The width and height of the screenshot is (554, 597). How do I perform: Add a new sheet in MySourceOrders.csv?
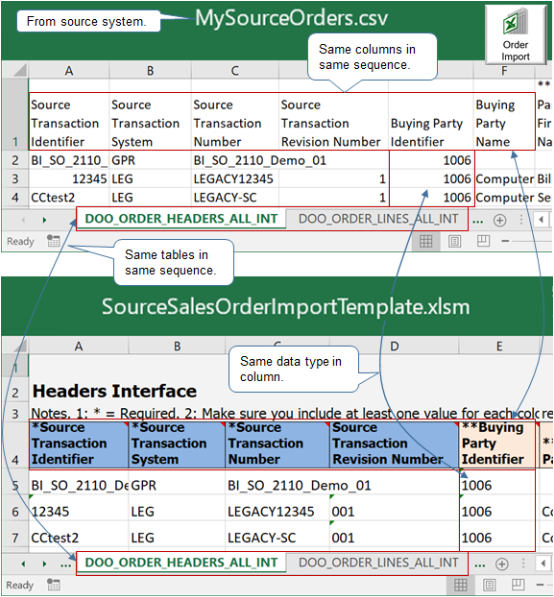click(x=500, y=220)
